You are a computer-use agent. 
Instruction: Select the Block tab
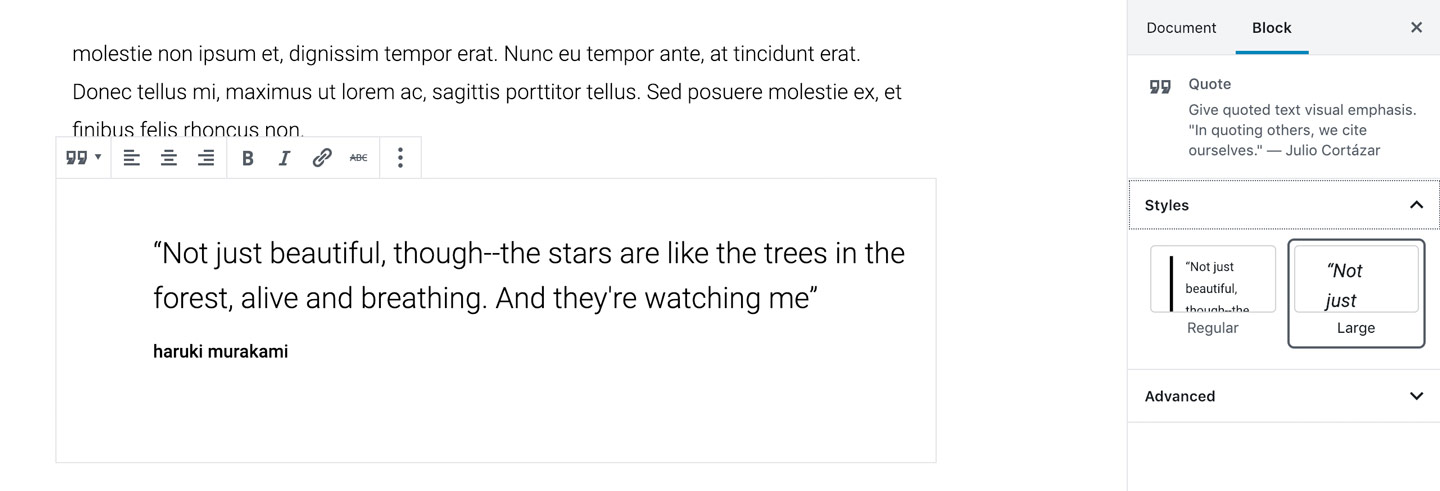1272,28
